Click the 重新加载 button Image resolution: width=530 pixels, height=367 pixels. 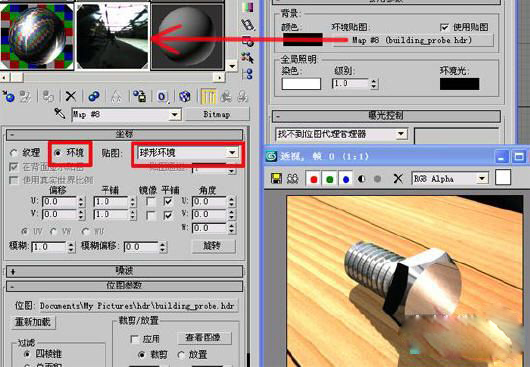33,321
